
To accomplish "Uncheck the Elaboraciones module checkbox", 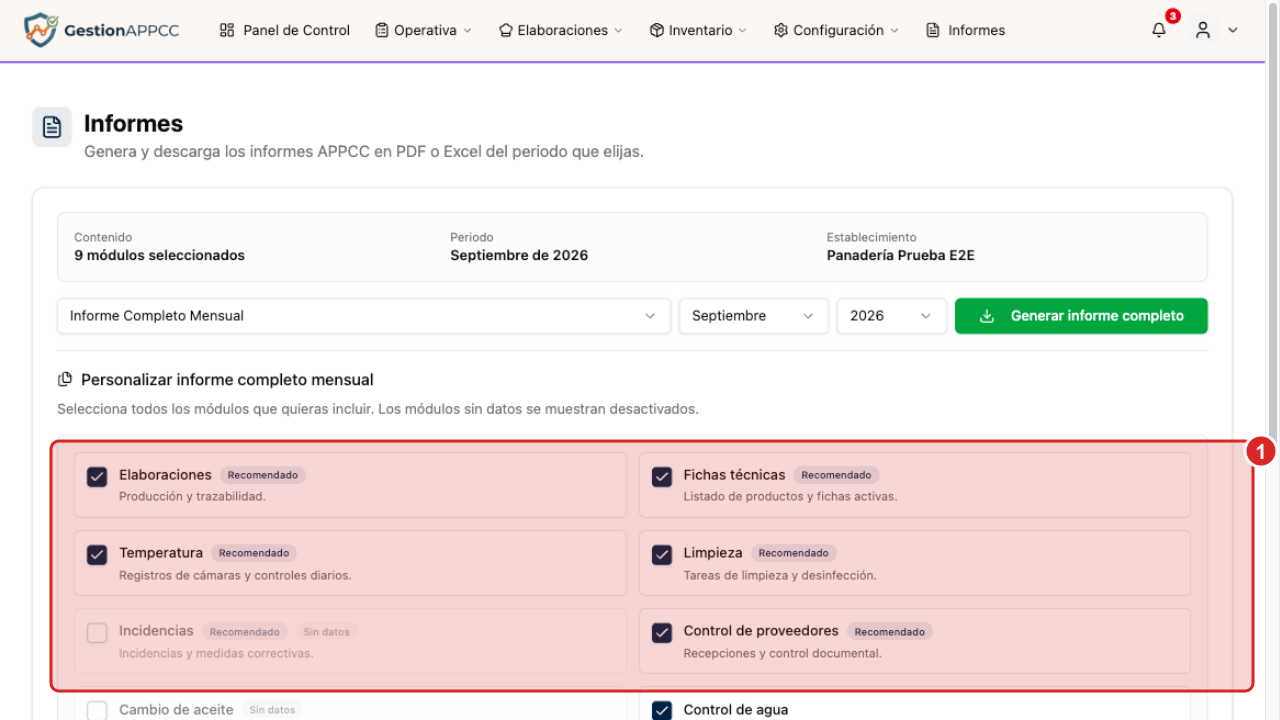I will click(97, 476).
